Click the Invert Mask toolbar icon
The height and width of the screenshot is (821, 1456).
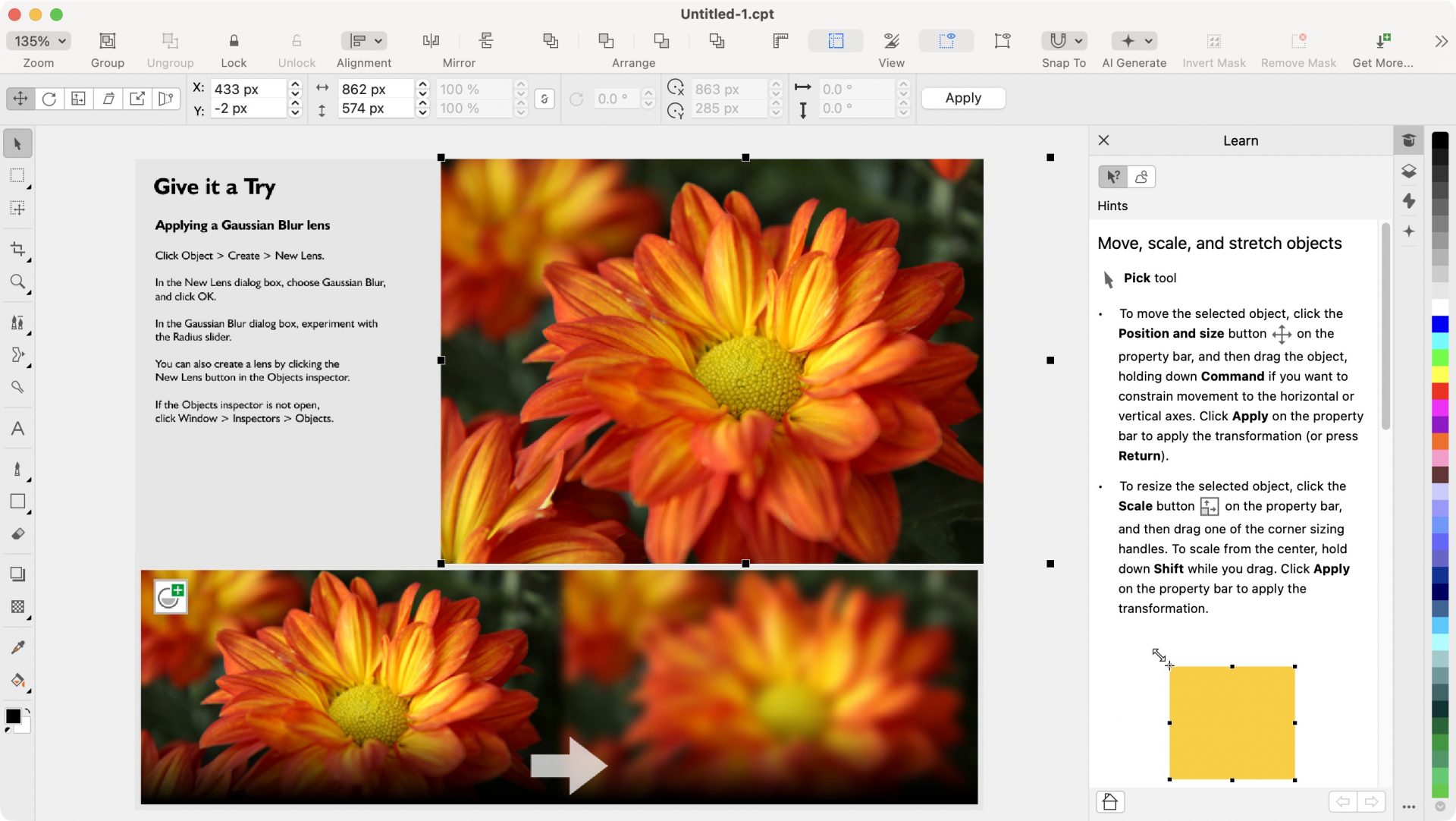click(x=1213, y=41)
